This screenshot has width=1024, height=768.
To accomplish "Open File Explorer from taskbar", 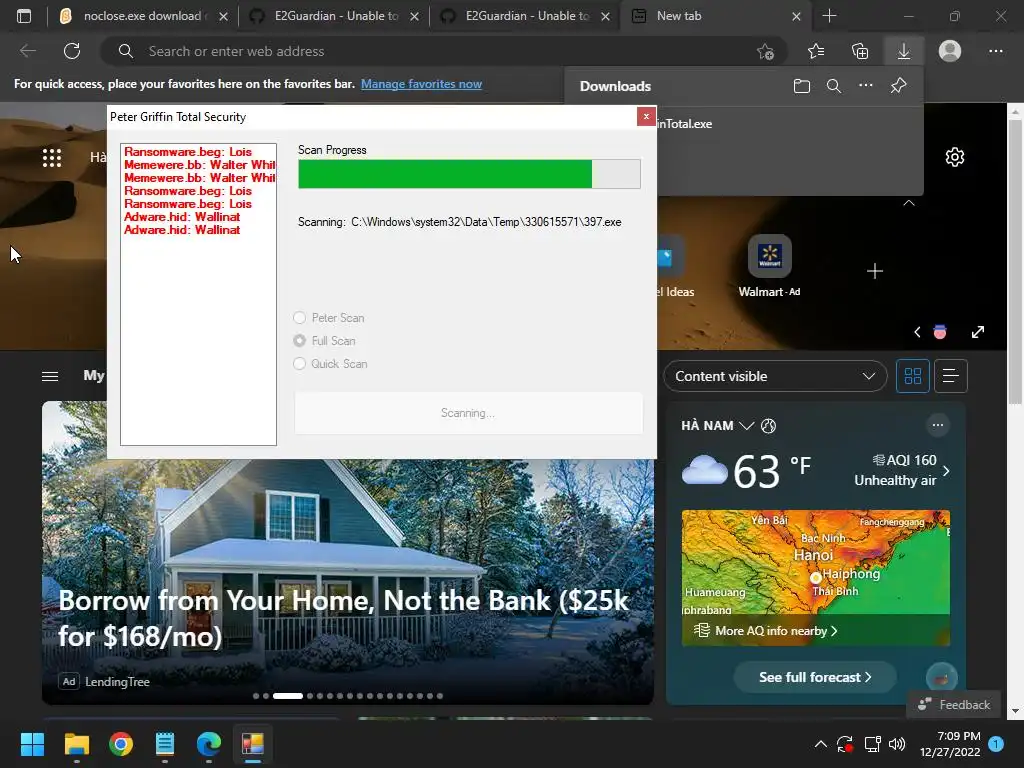I will [x=76, y=744].
